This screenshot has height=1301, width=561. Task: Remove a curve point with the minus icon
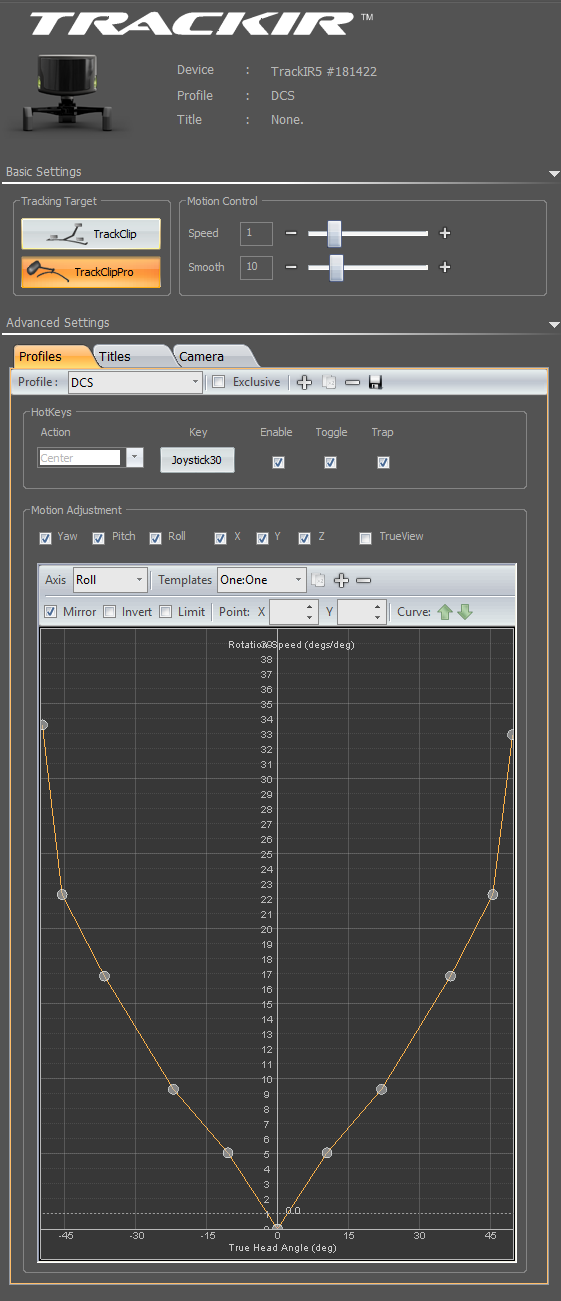click(364, 580)
